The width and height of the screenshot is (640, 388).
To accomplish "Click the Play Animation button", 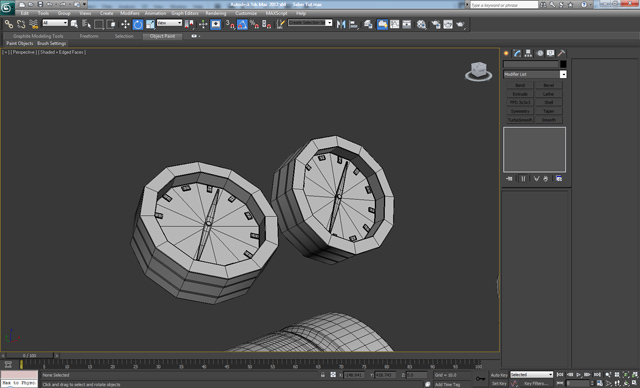I will click(x=578, y=375).
